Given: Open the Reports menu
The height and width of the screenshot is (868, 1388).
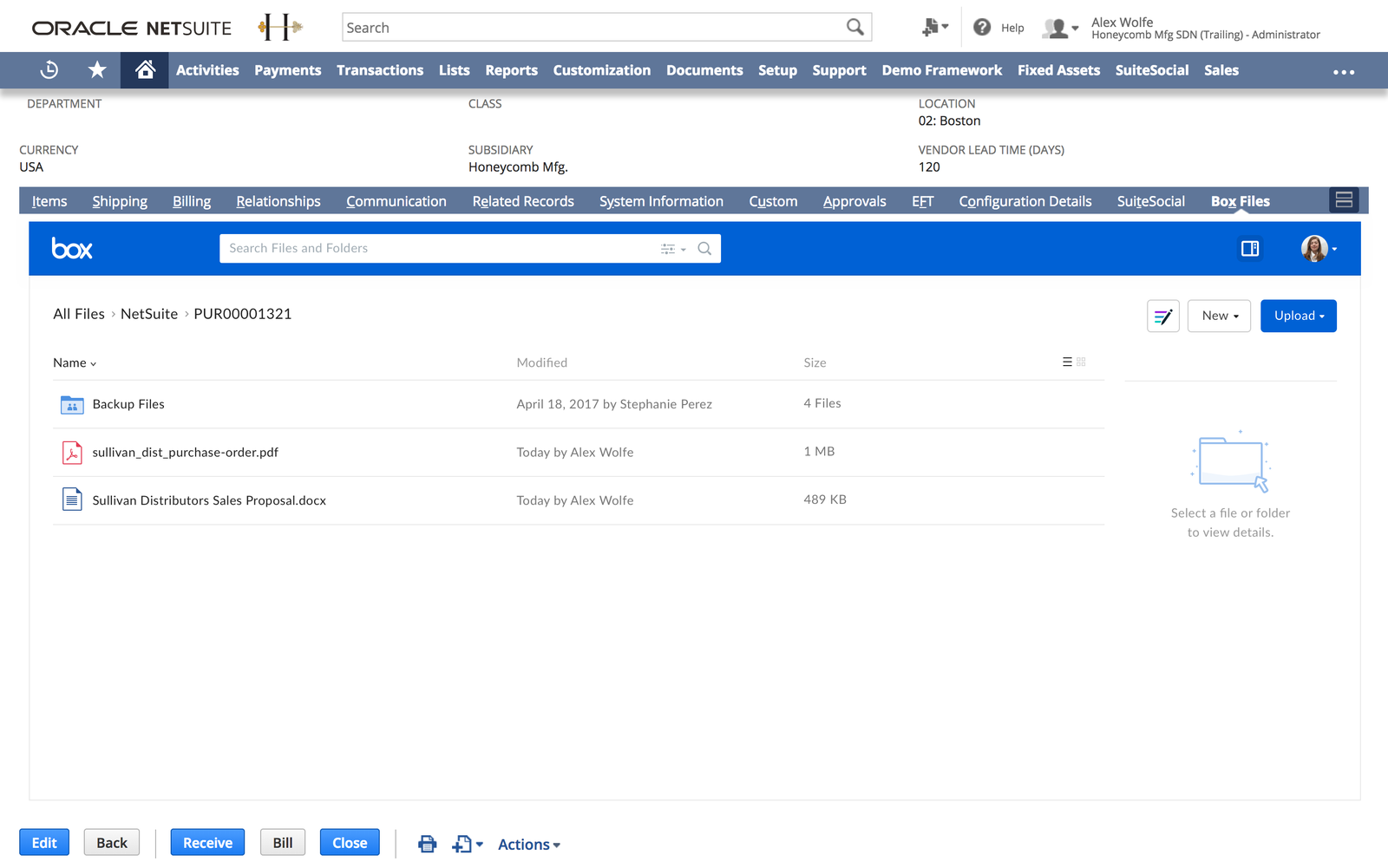Looking at the screenshot, I should [x=511, y=70].
